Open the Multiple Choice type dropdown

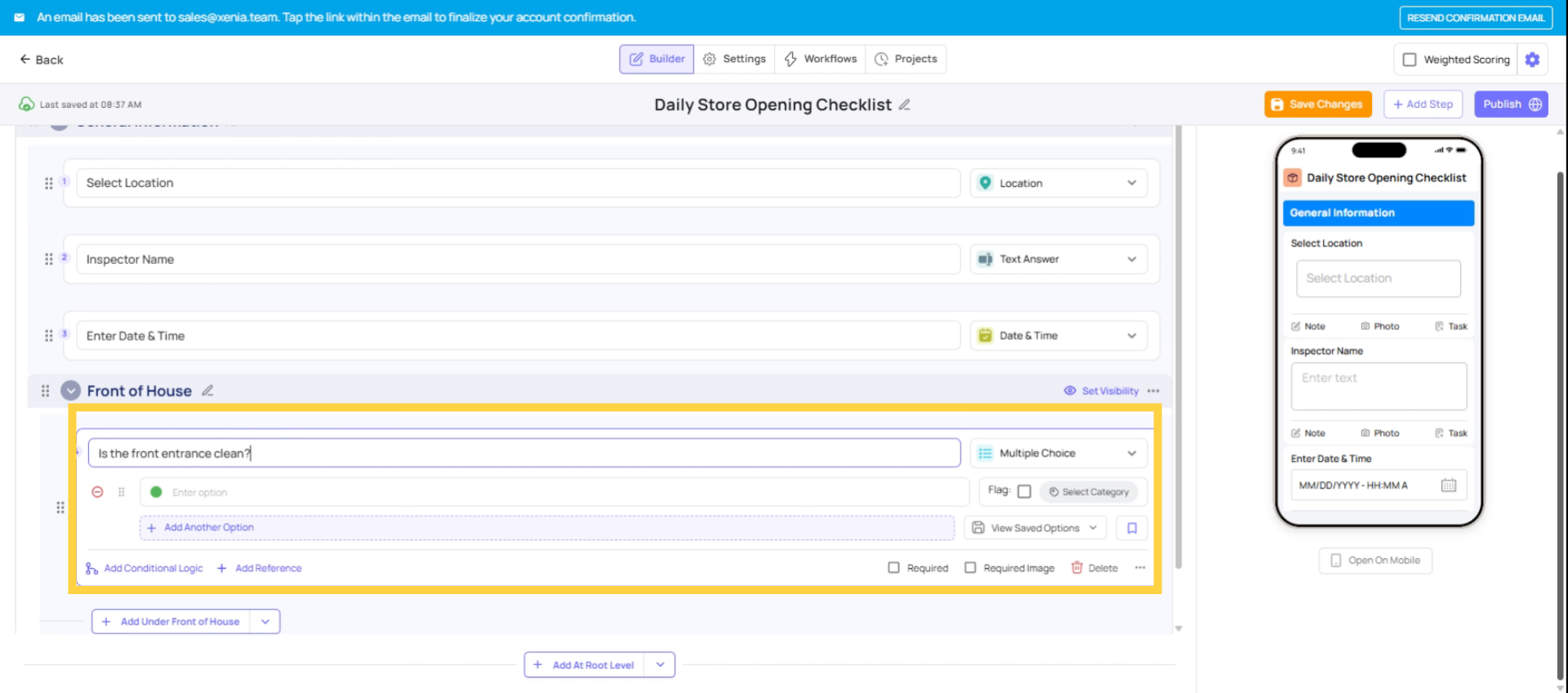coord(1058,454)
